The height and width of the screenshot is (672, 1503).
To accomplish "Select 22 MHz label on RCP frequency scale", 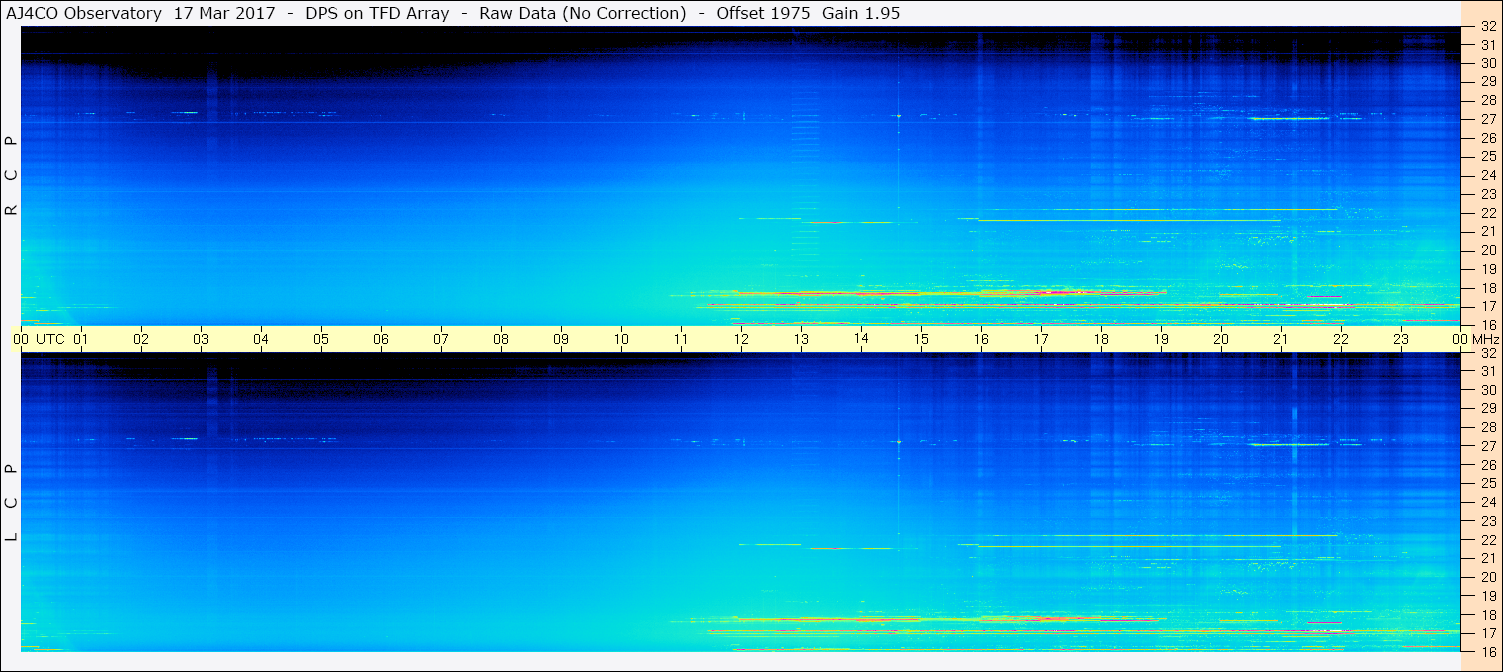I will [x=1487, y=213].
